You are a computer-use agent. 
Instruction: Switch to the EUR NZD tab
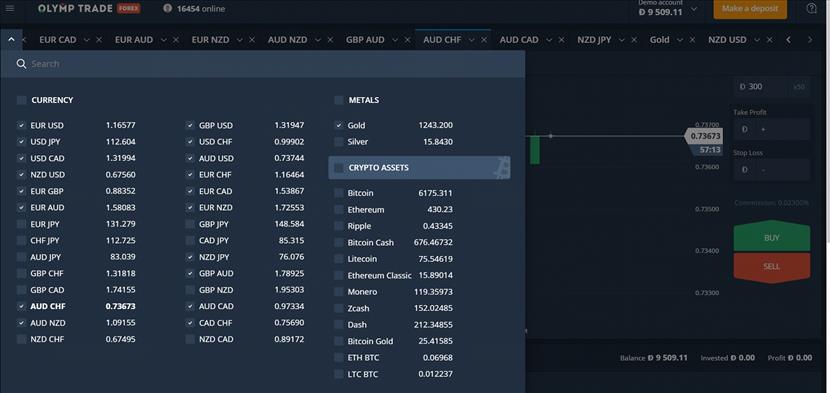pos(210,40)
